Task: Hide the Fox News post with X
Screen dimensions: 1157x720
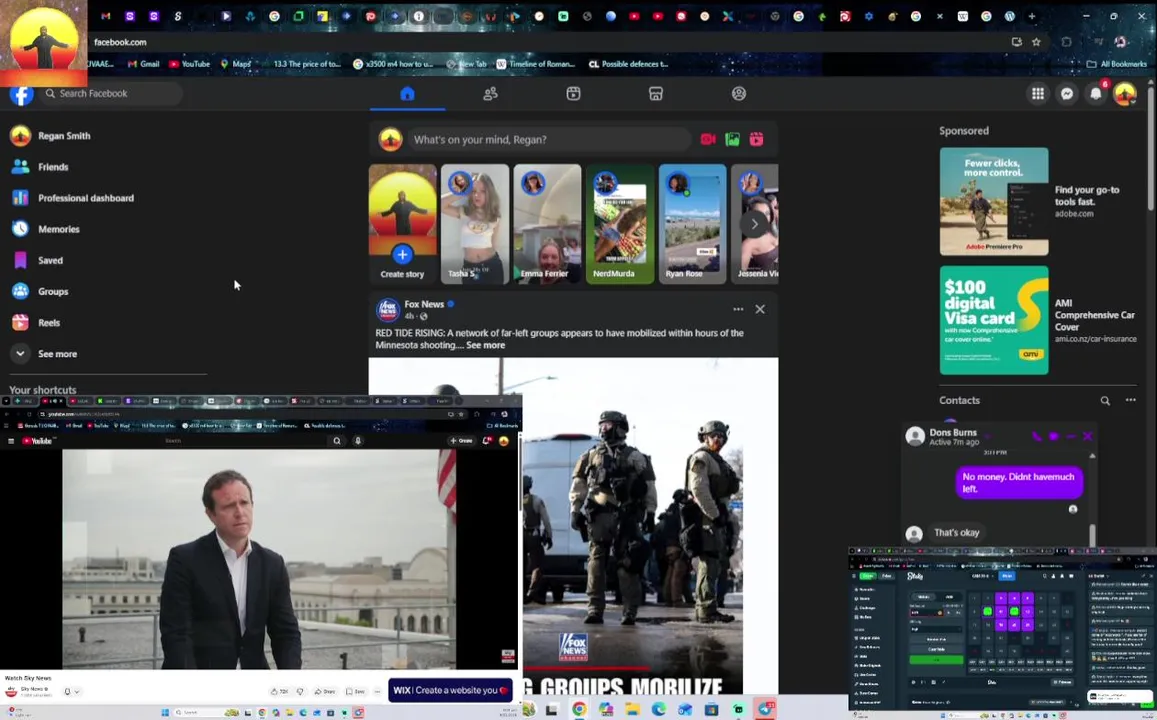Action: tap(760, 309)
